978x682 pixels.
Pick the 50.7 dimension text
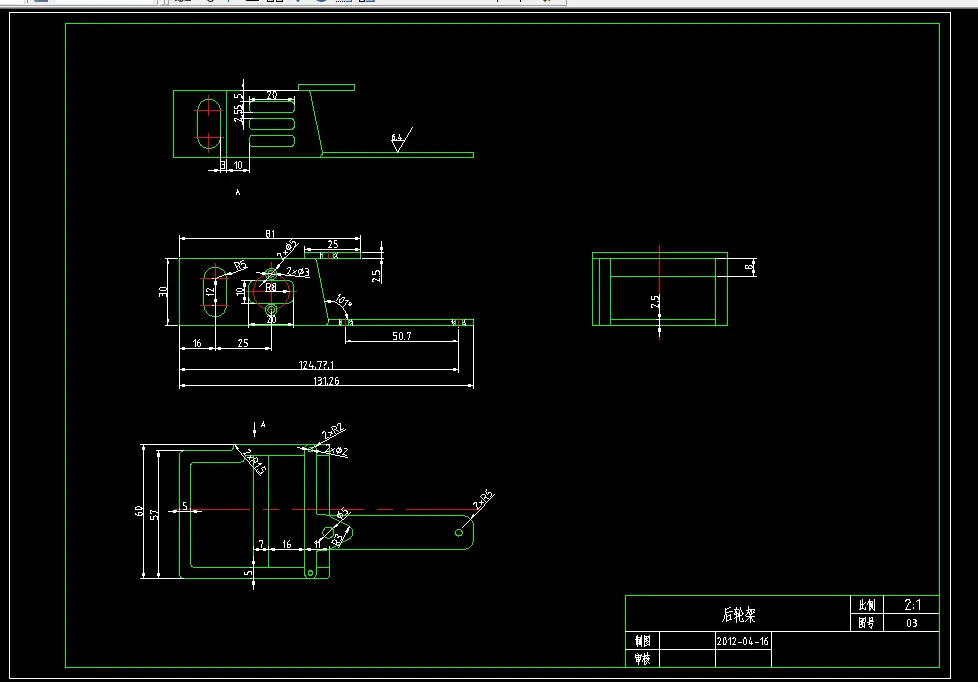tap(402, 336)
